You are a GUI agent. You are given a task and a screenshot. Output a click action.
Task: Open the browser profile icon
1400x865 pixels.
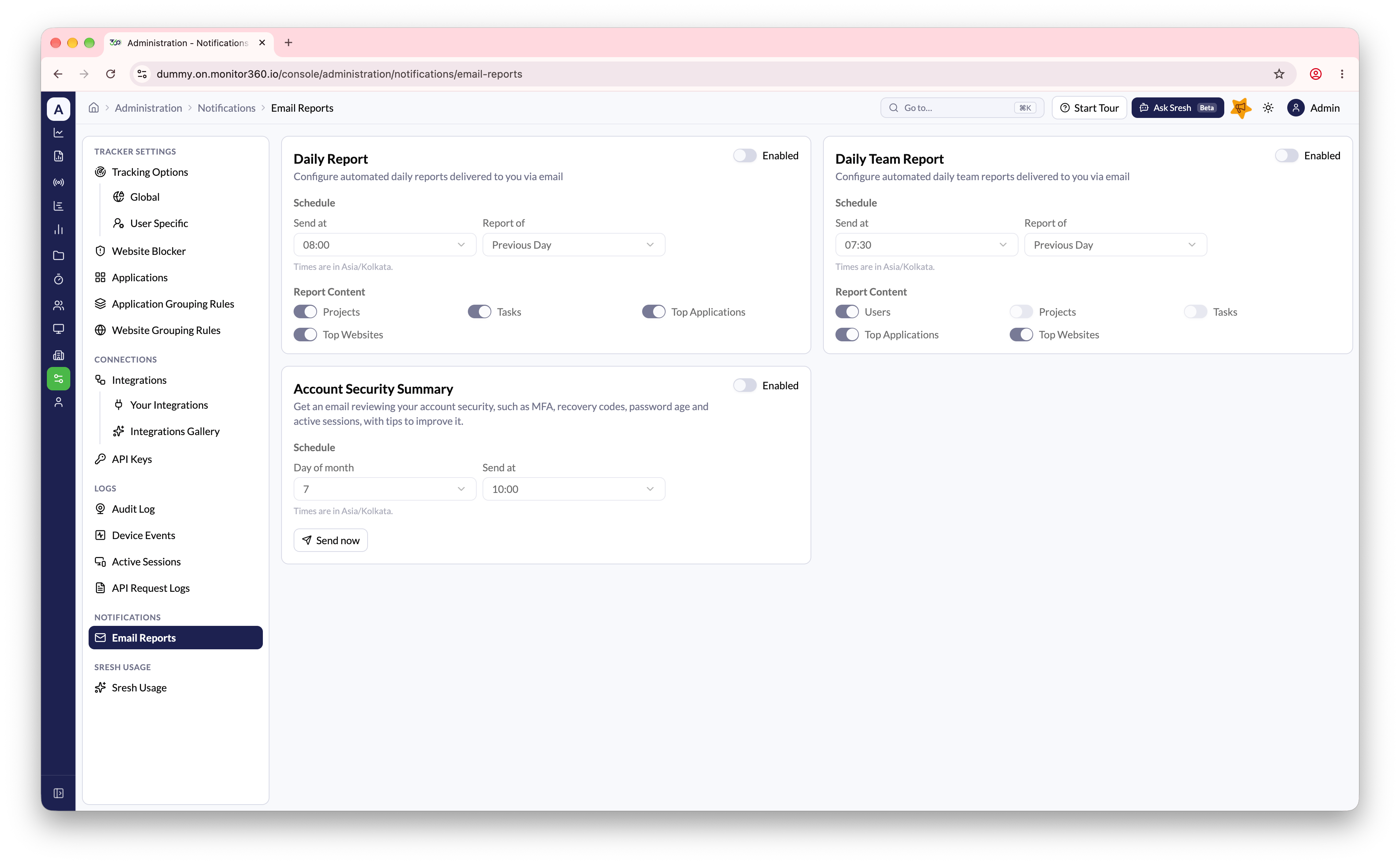[x=1315, y=74]
